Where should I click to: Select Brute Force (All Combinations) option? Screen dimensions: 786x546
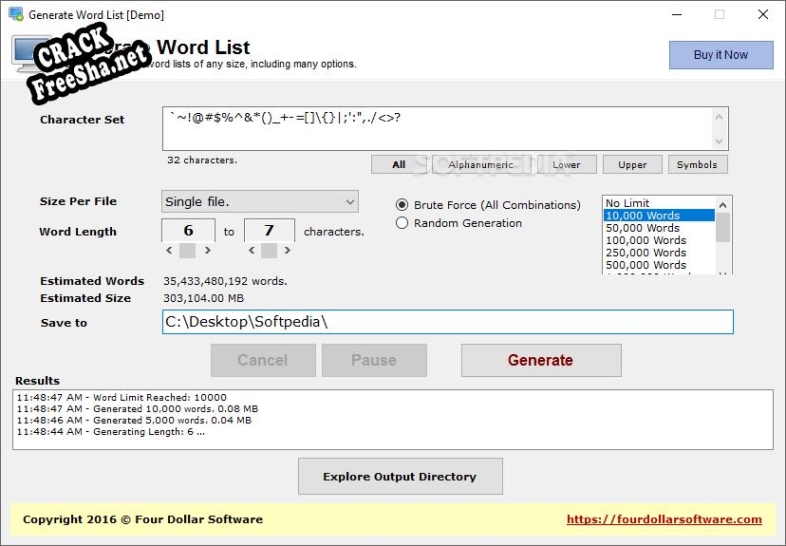[x=403, y=205]
